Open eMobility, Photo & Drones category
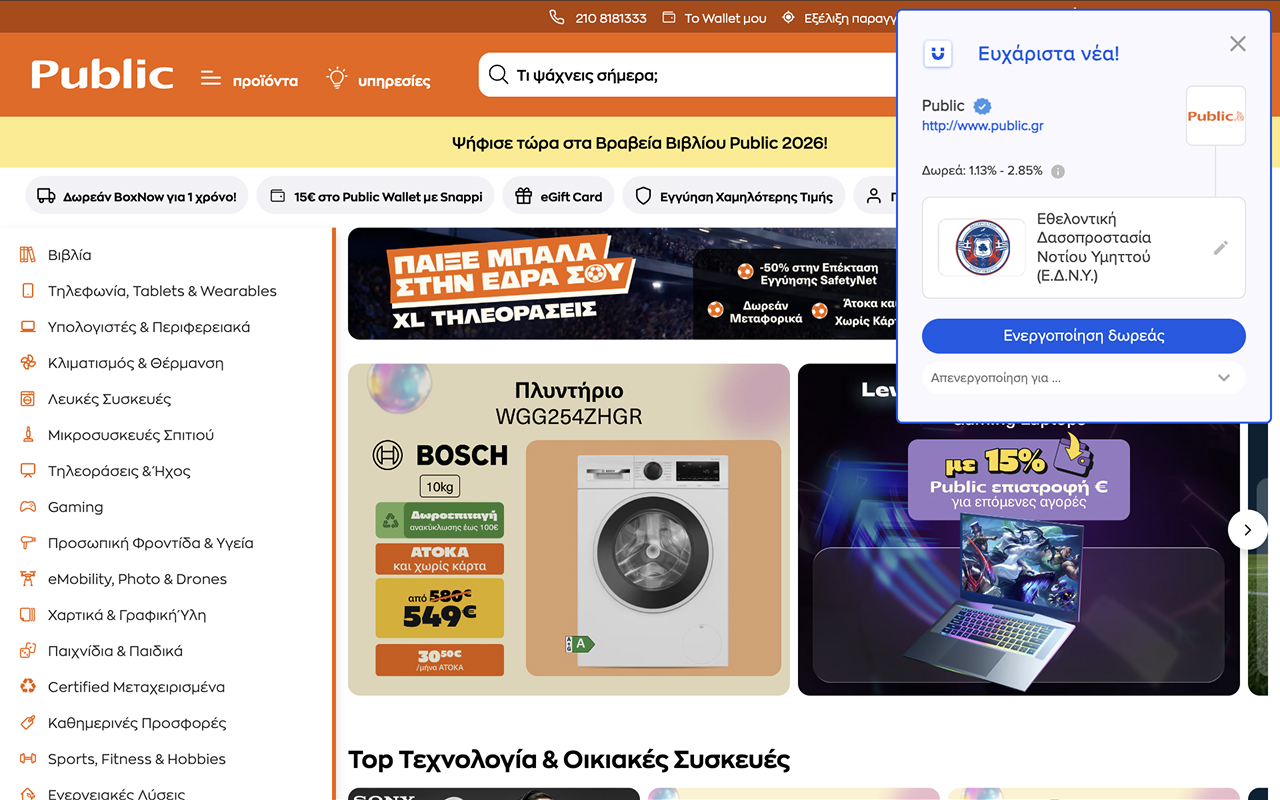 (x=137, y=579)
